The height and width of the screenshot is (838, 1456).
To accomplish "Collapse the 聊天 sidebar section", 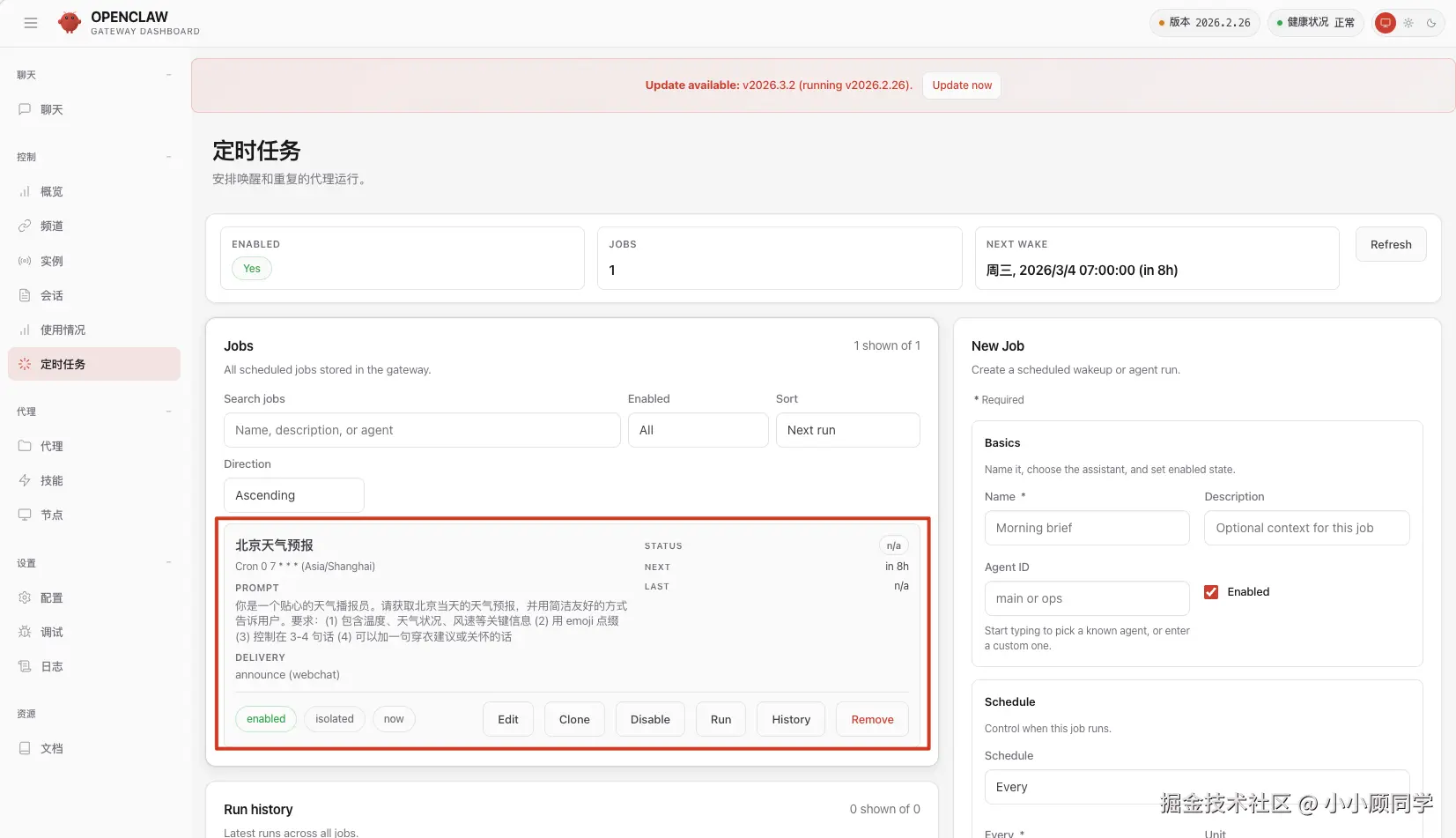I will pos(168,75).
